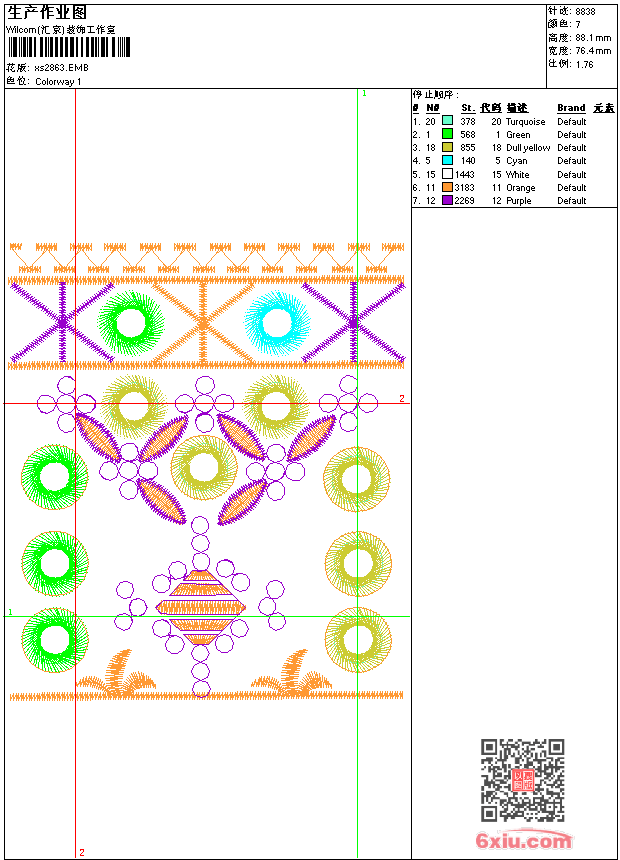Click the colors count value 7
620x860 pixels.
[578, 25]
